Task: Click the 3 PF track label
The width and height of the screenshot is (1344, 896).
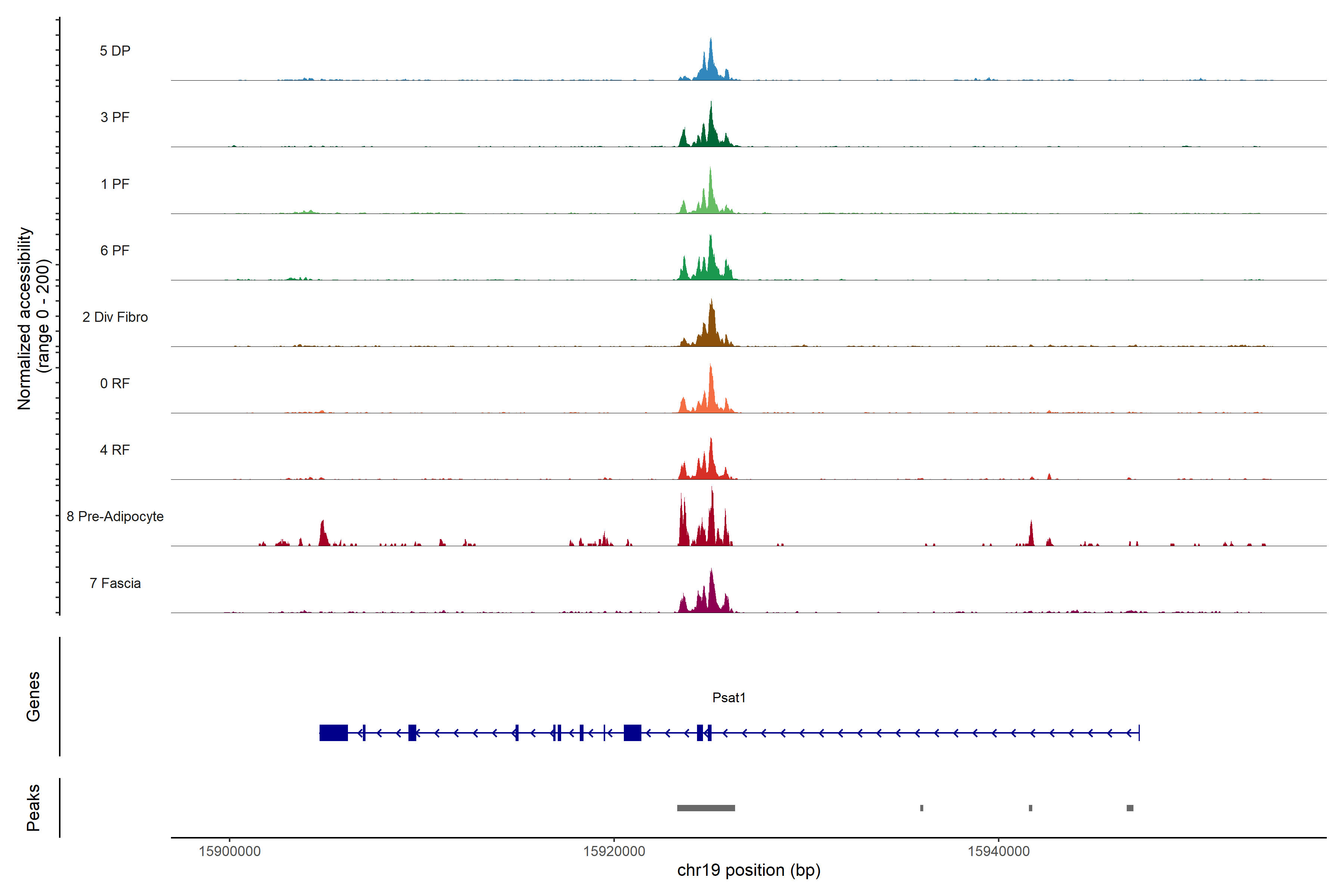Action: (x=115, y=117)
